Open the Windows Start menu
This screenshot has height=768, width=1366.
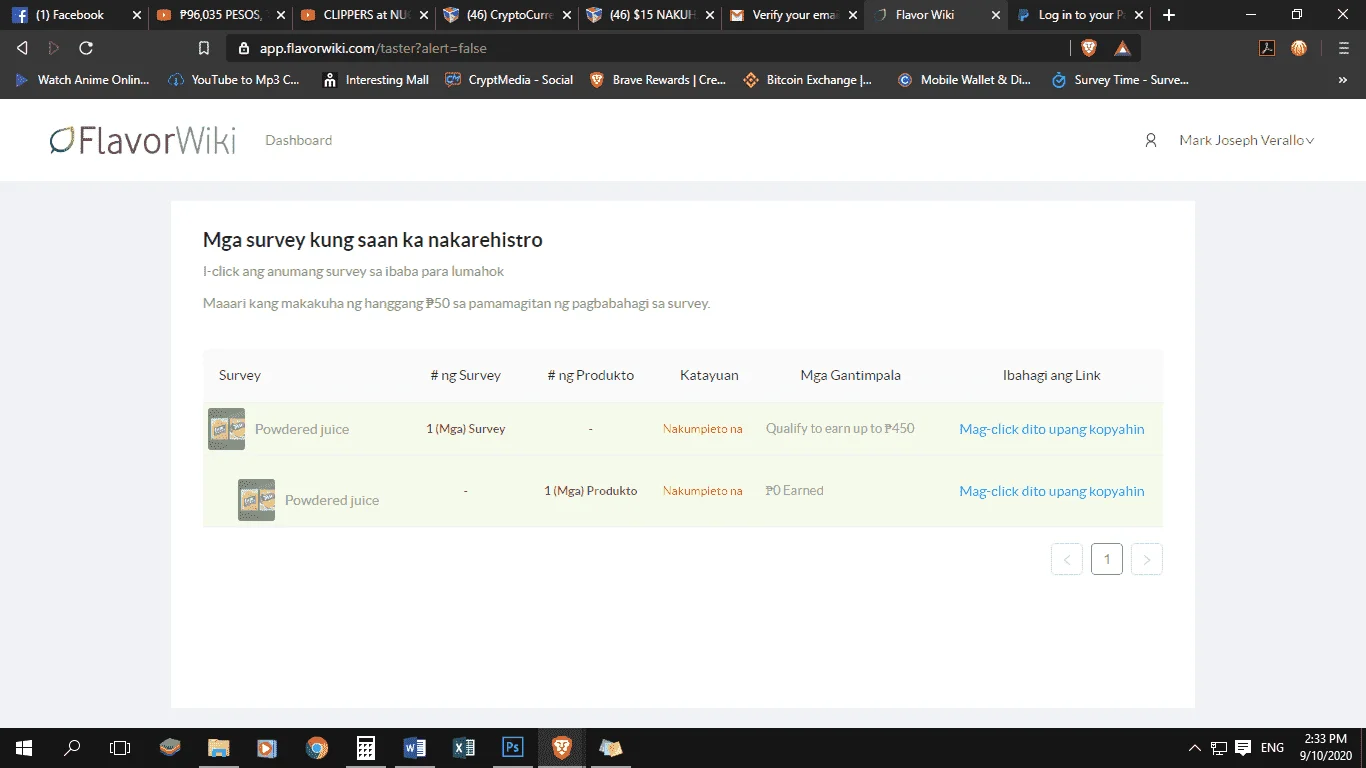click(24, 747)
